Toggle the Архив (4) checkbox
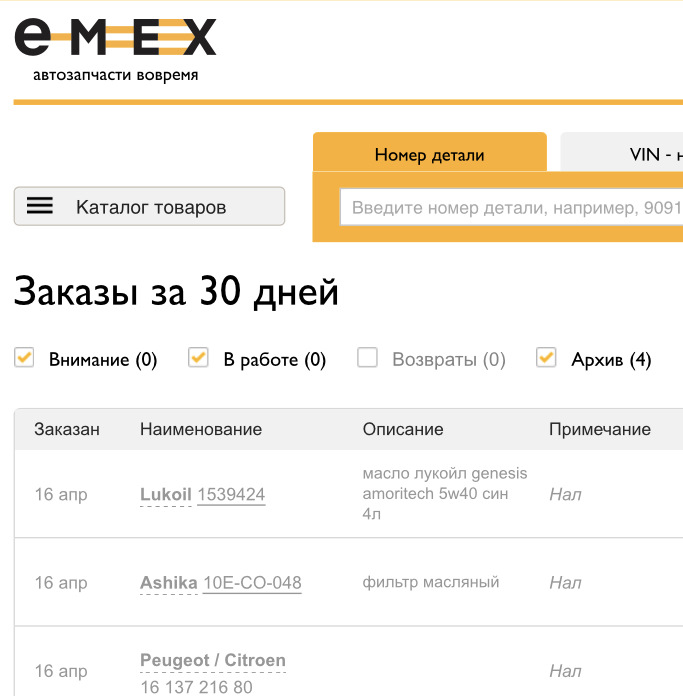 click(546, 358)
